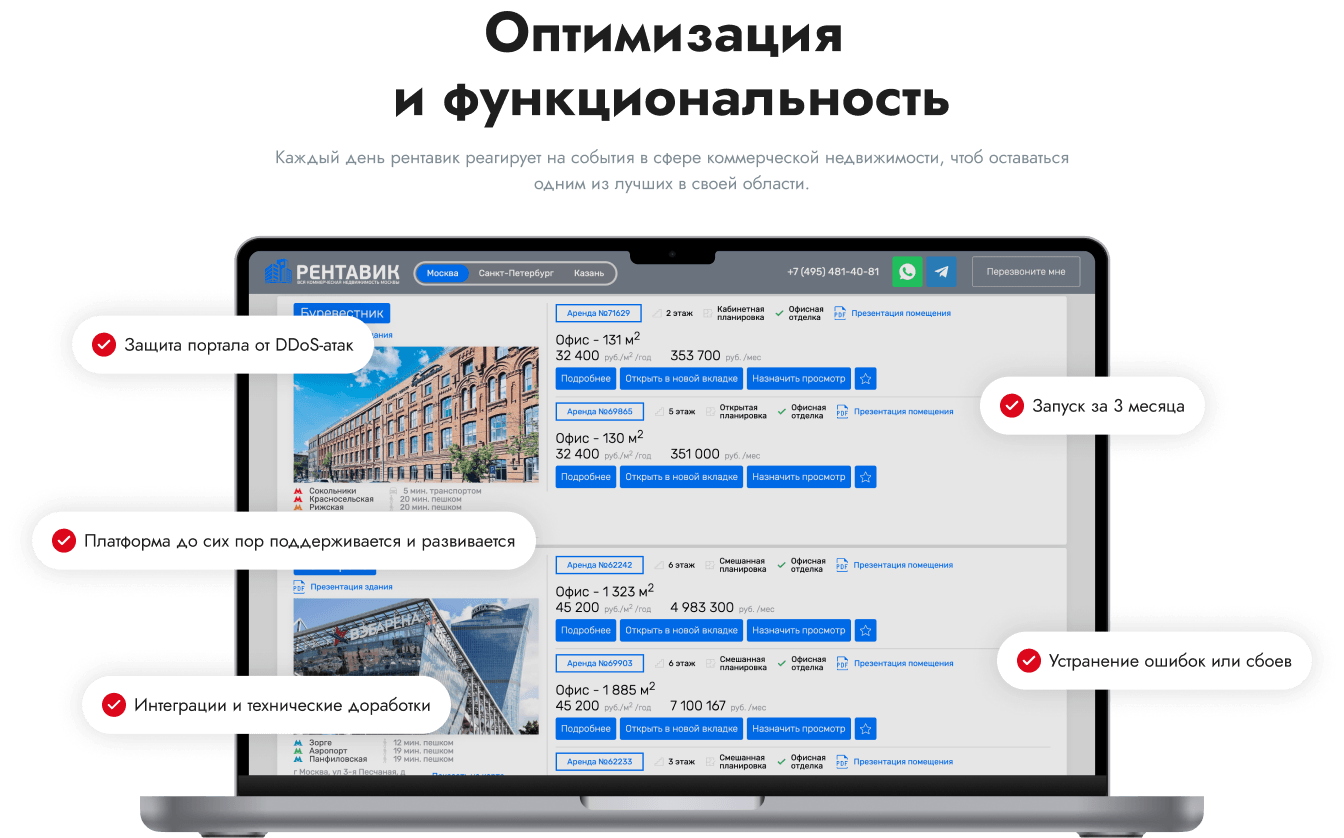Click the monthly price 353 700
The width and height of the screenshot is (1344, 838).
(695, 356)
